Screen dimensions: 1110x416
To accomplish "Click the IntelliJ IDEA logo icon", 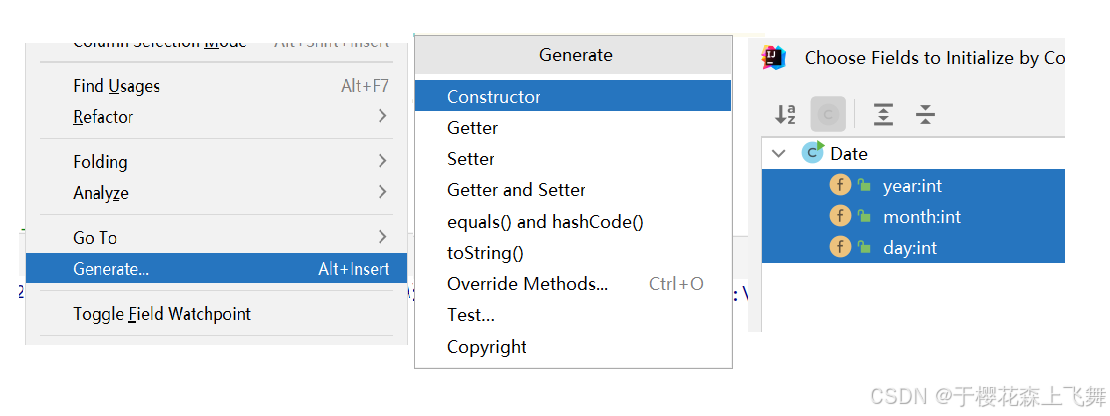I will tap(774, 58).
